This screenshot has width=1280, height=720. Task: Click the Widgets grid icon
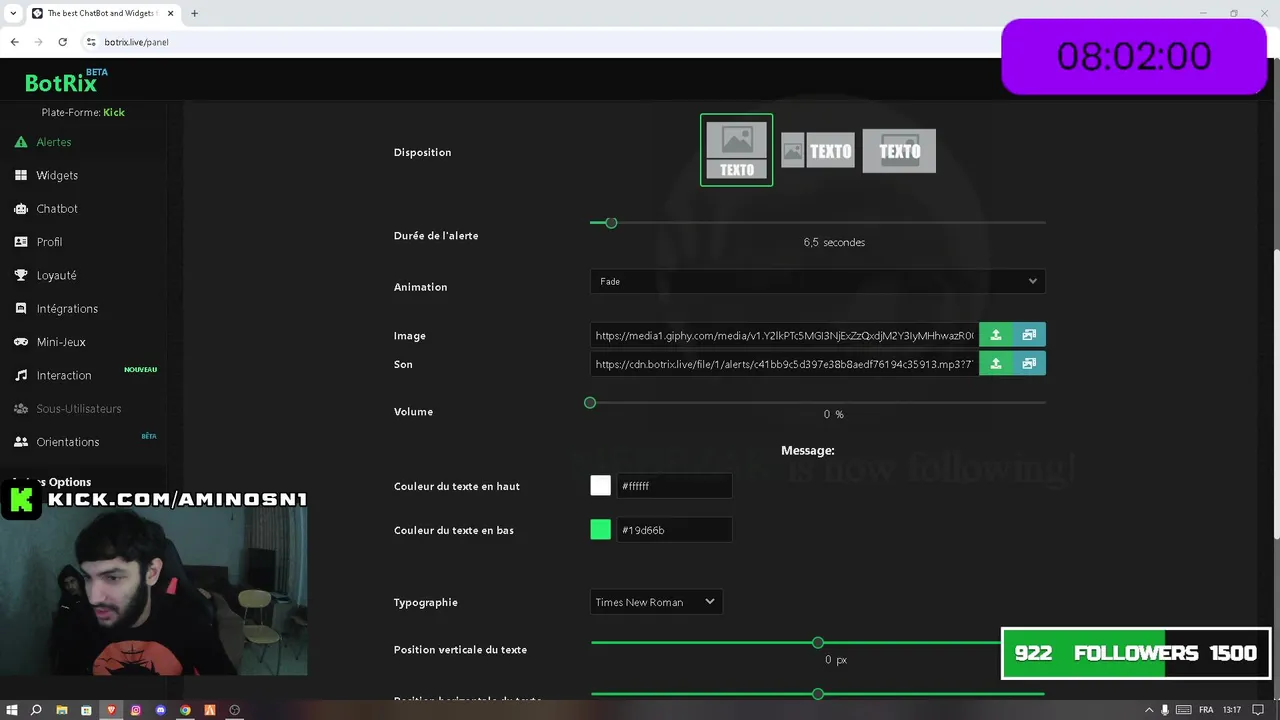click(20, 175)
